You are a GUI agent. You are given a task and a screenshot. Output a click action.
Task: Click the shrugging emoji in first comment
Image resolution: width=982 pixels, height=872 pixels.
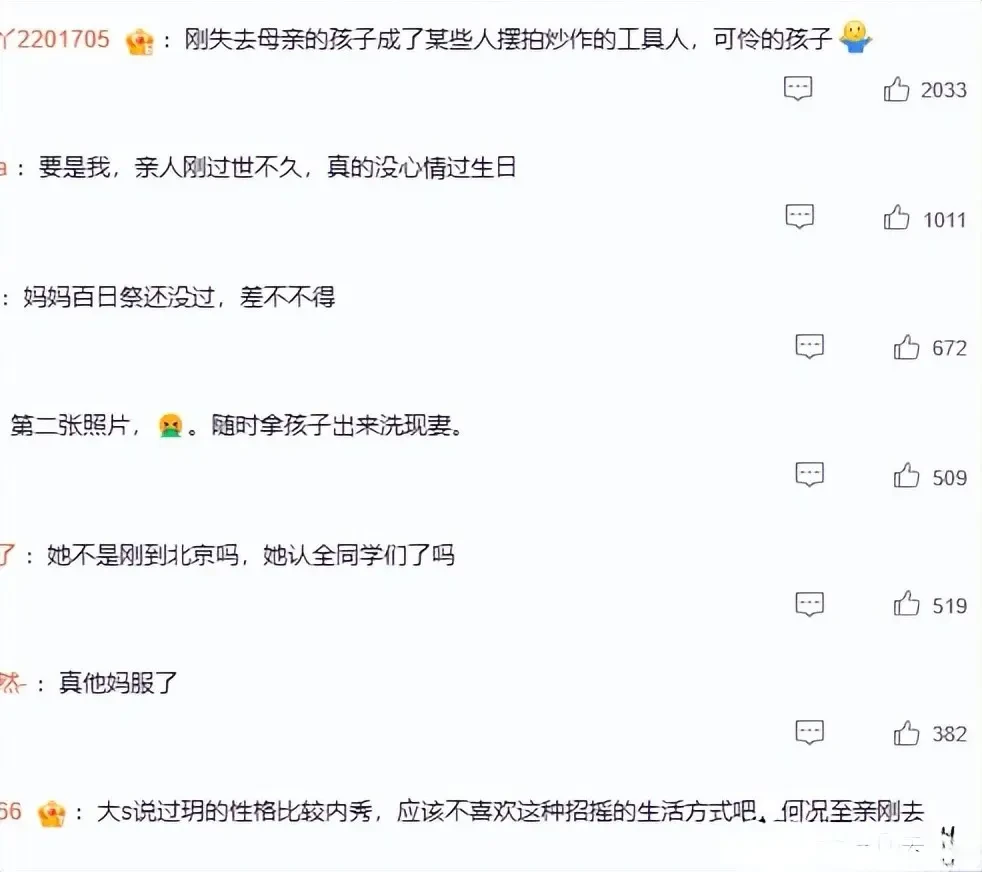(x=855, y=38)
